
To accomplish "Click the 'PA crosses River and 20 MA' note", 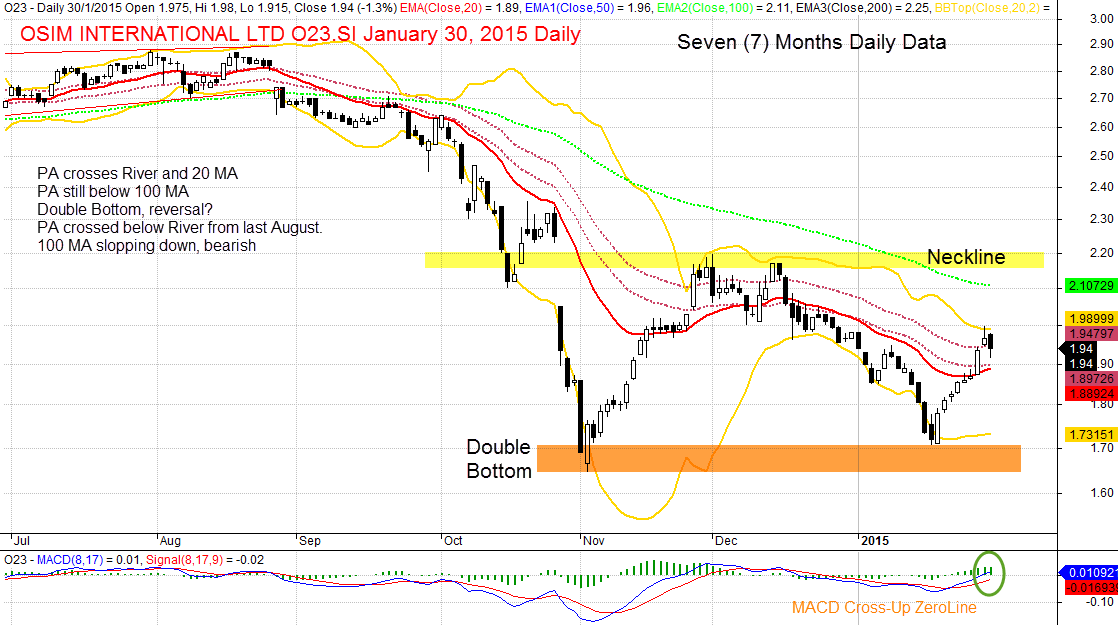I will (138, 173).
